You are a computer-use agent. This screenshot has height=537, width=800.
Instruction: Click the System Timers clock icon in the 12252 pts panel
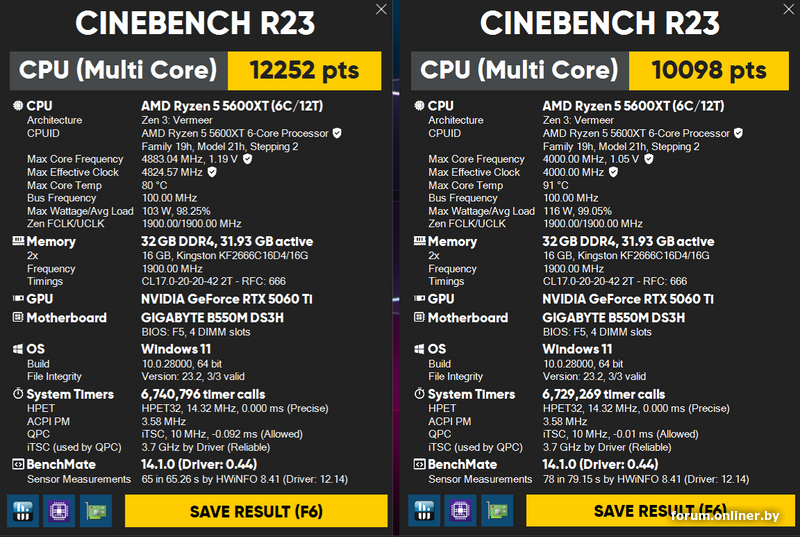tap(17, 394)
